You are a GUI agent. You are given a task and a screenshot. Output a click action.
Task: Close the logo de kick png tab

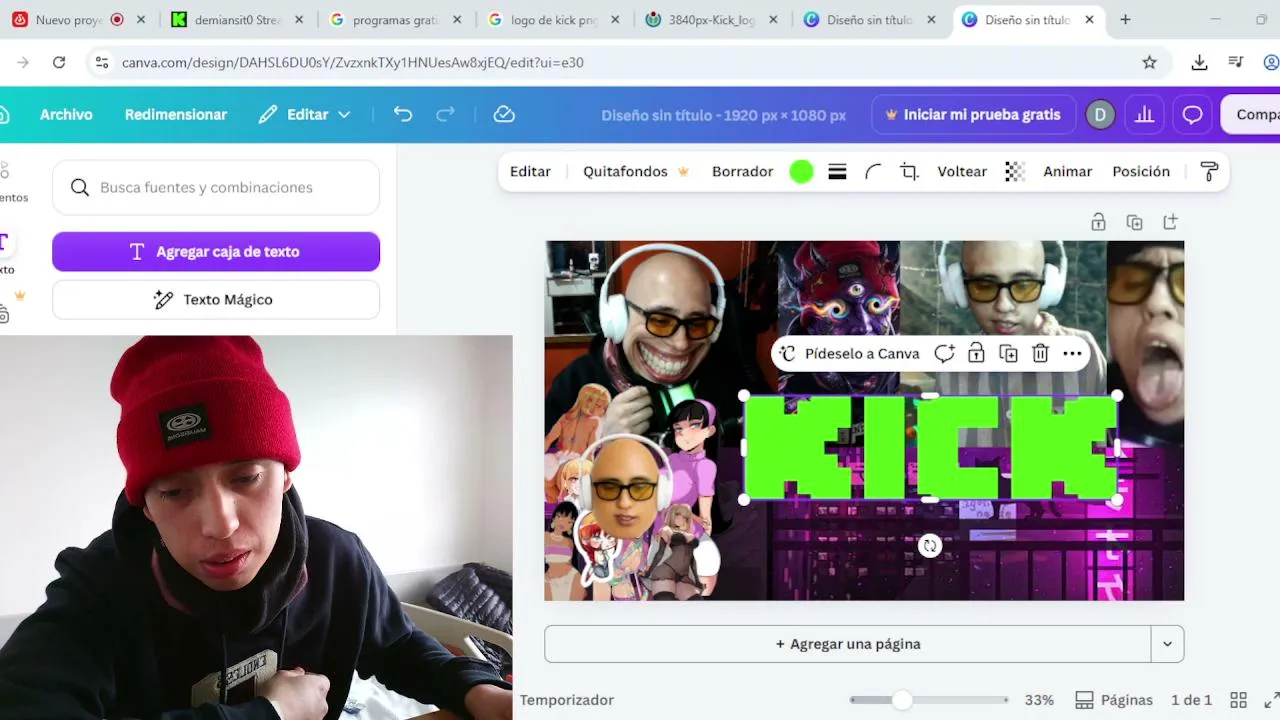[615, 19]
